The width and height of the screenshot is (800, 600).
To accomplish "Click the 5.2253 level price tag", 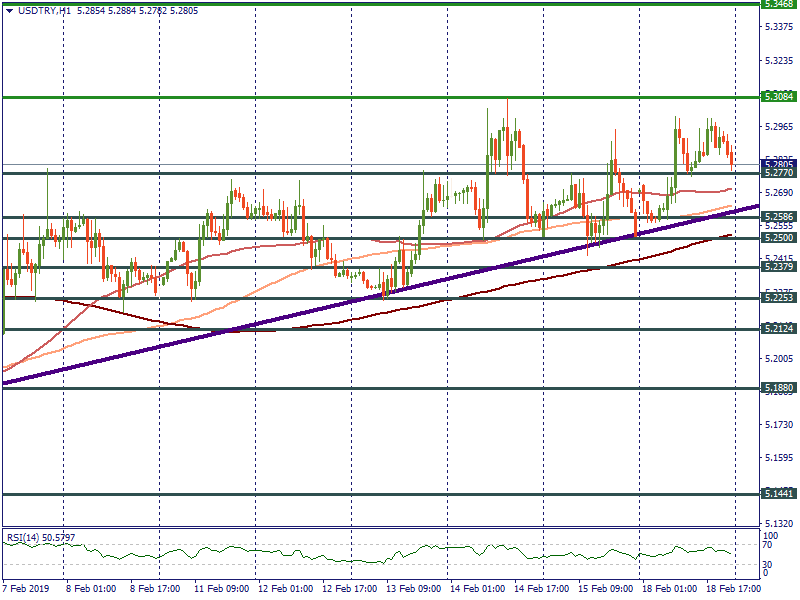I will pos(779,298).
